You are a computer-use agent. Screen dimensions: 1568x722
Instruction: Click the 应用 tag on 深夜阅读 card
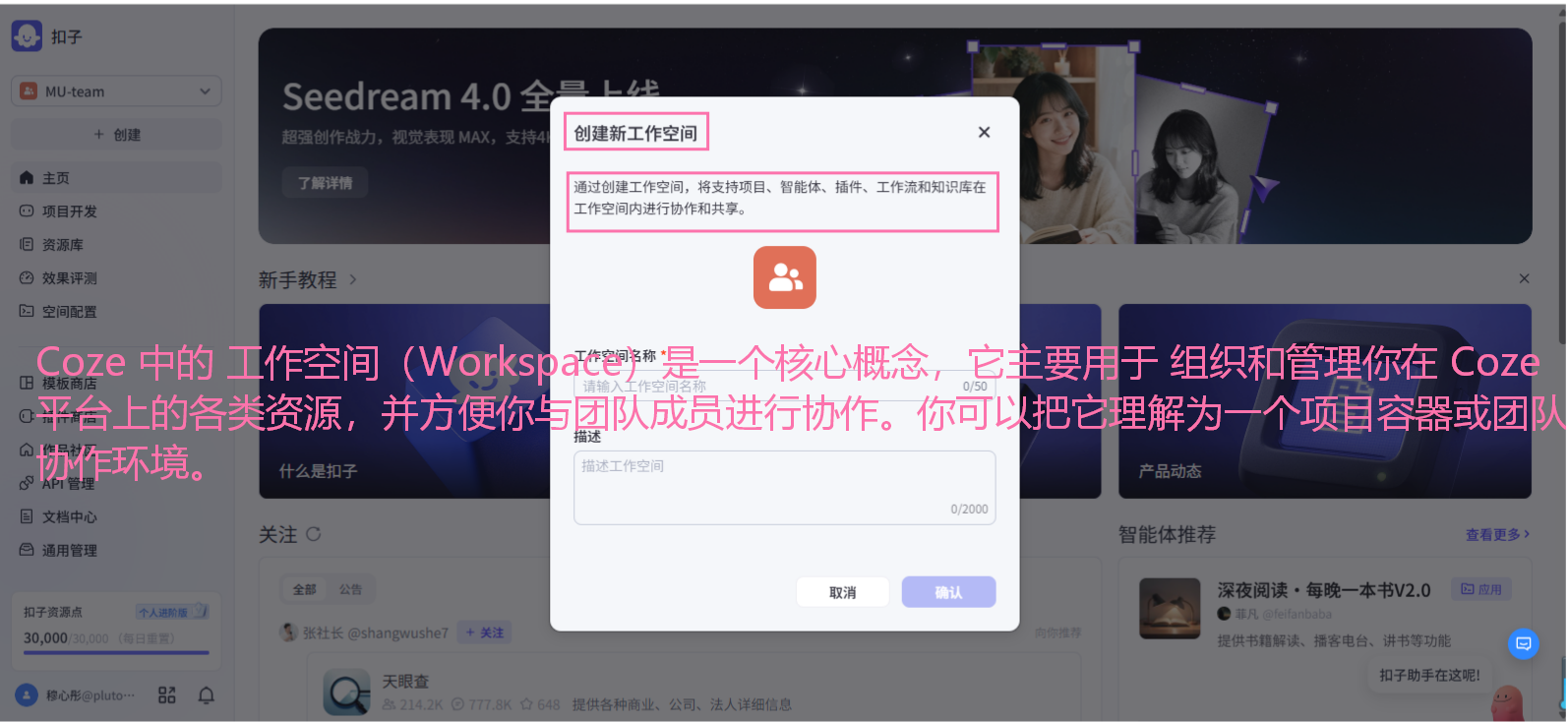[x=1481, y=589]
